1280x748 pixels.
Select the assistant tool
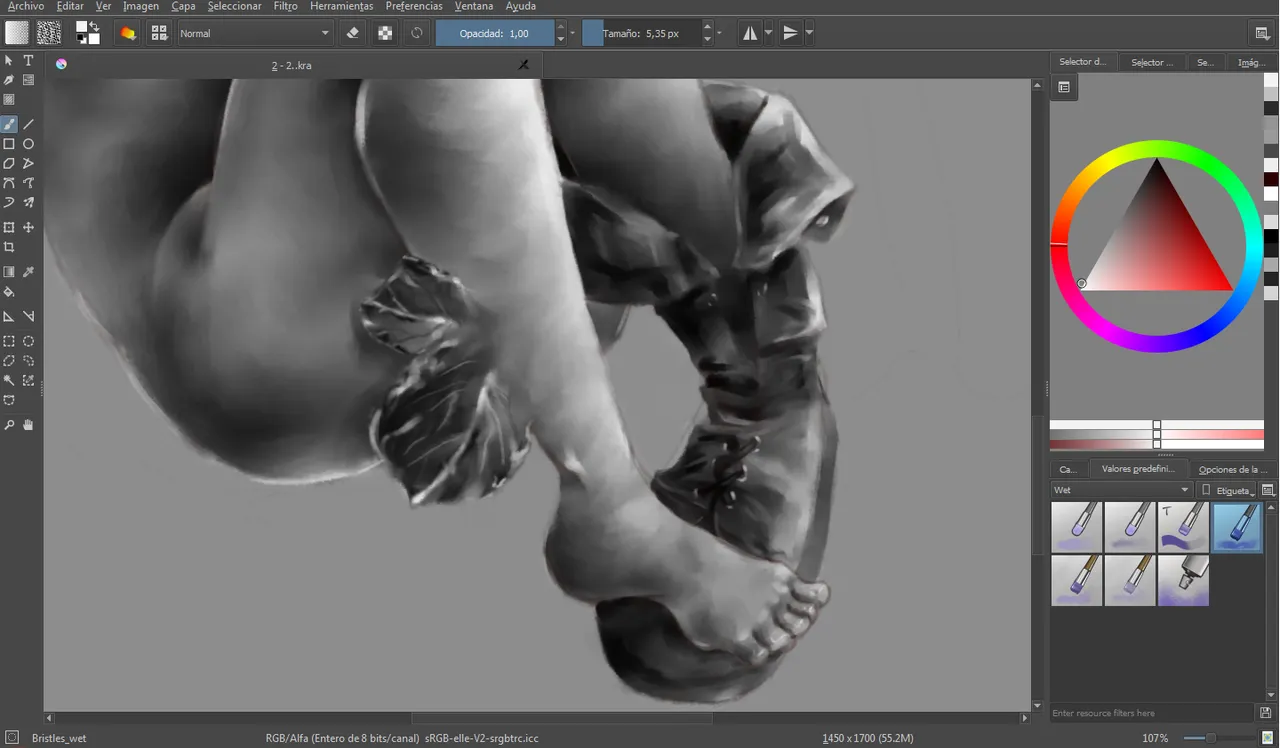pyautogui.click(x=9, y=316)
